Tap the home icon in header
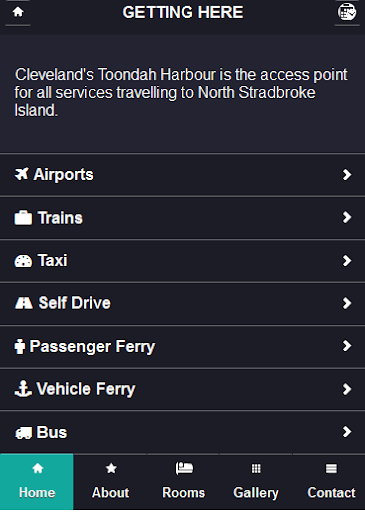The image size is (365, 512). point(18,12)
